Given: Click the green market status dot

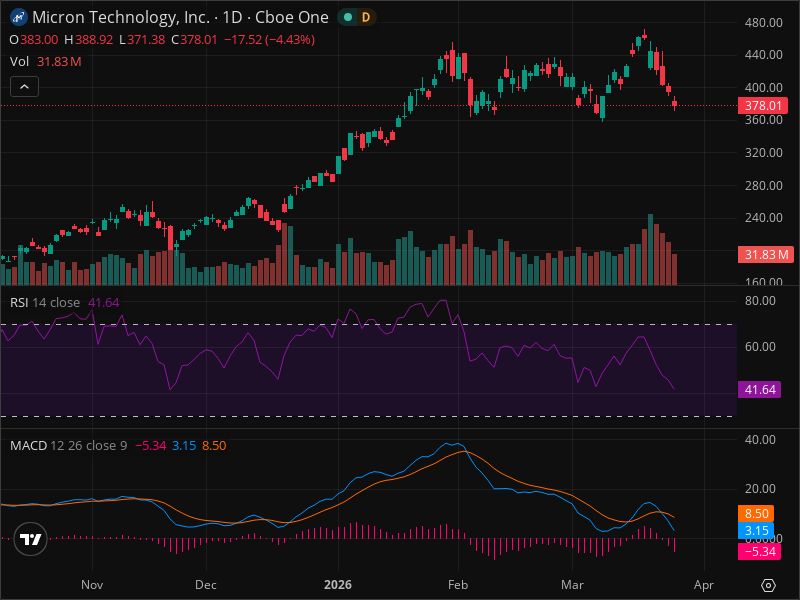Looking at the screenshot, I should tap(348, 17).
